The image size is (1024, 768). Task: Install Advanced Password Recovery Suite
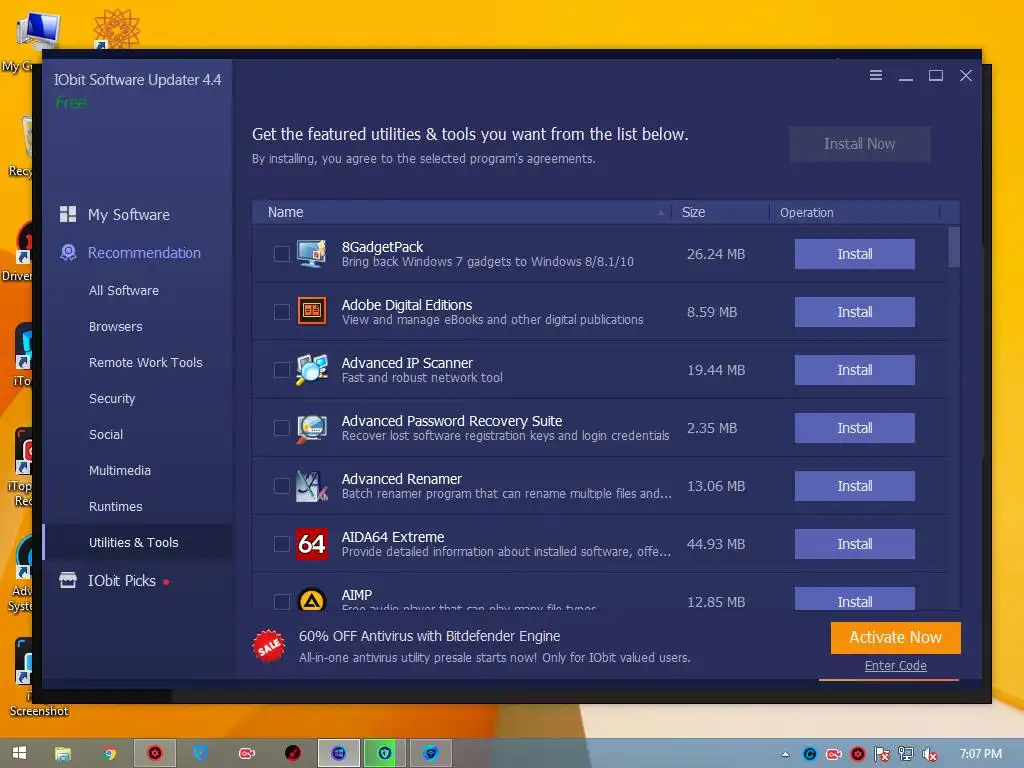[854, 428]
